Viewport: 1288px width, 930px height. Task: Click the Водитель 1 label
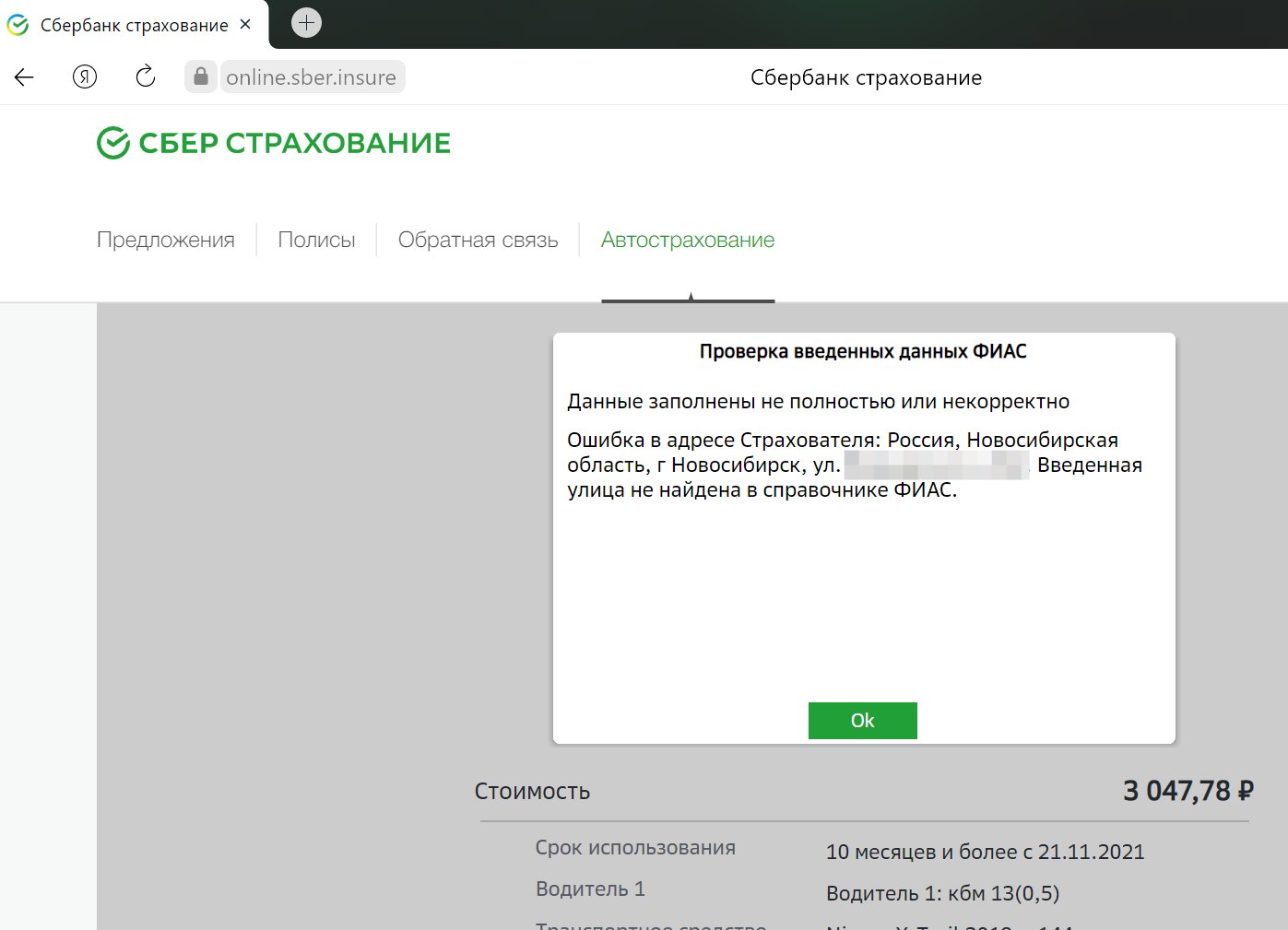click(x=590, y=889)
